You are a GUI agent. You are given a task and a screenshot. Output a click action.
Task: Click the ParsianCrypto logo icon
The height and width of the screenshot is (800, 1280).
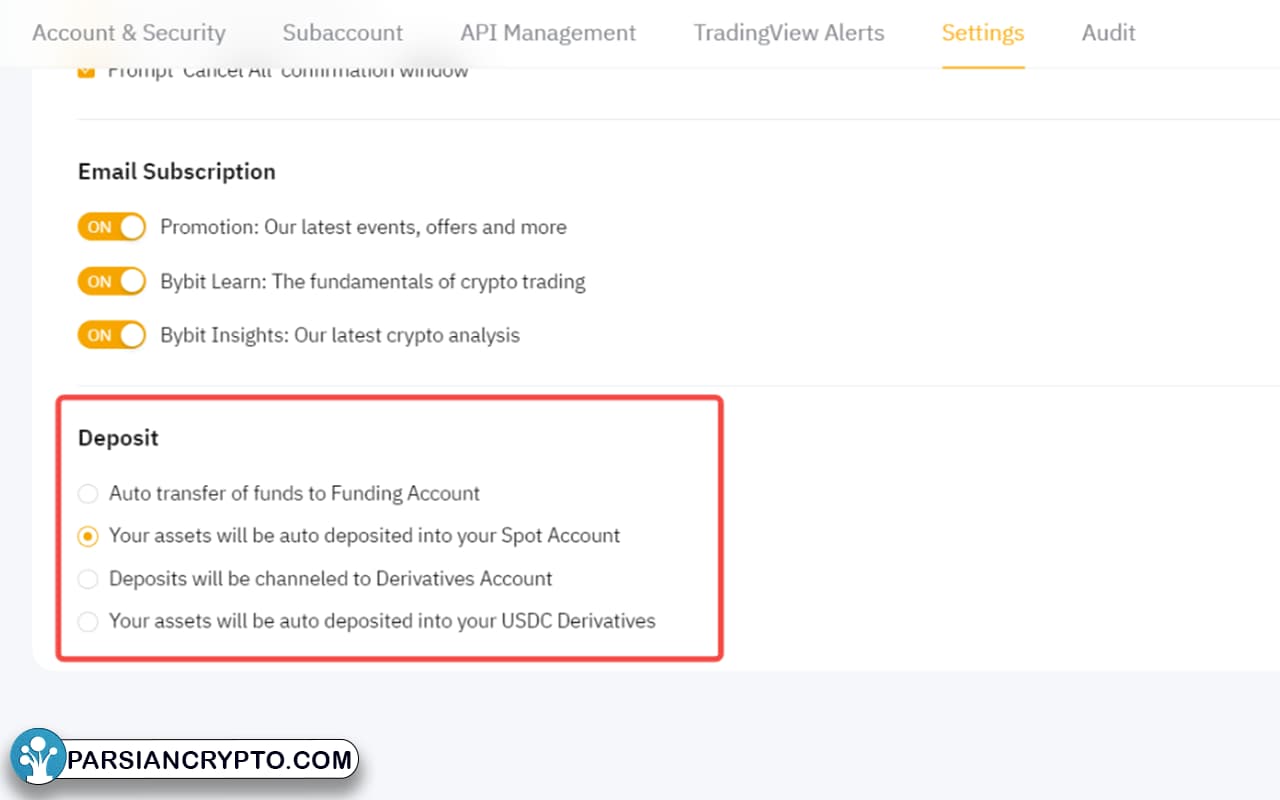pos(38,758)
